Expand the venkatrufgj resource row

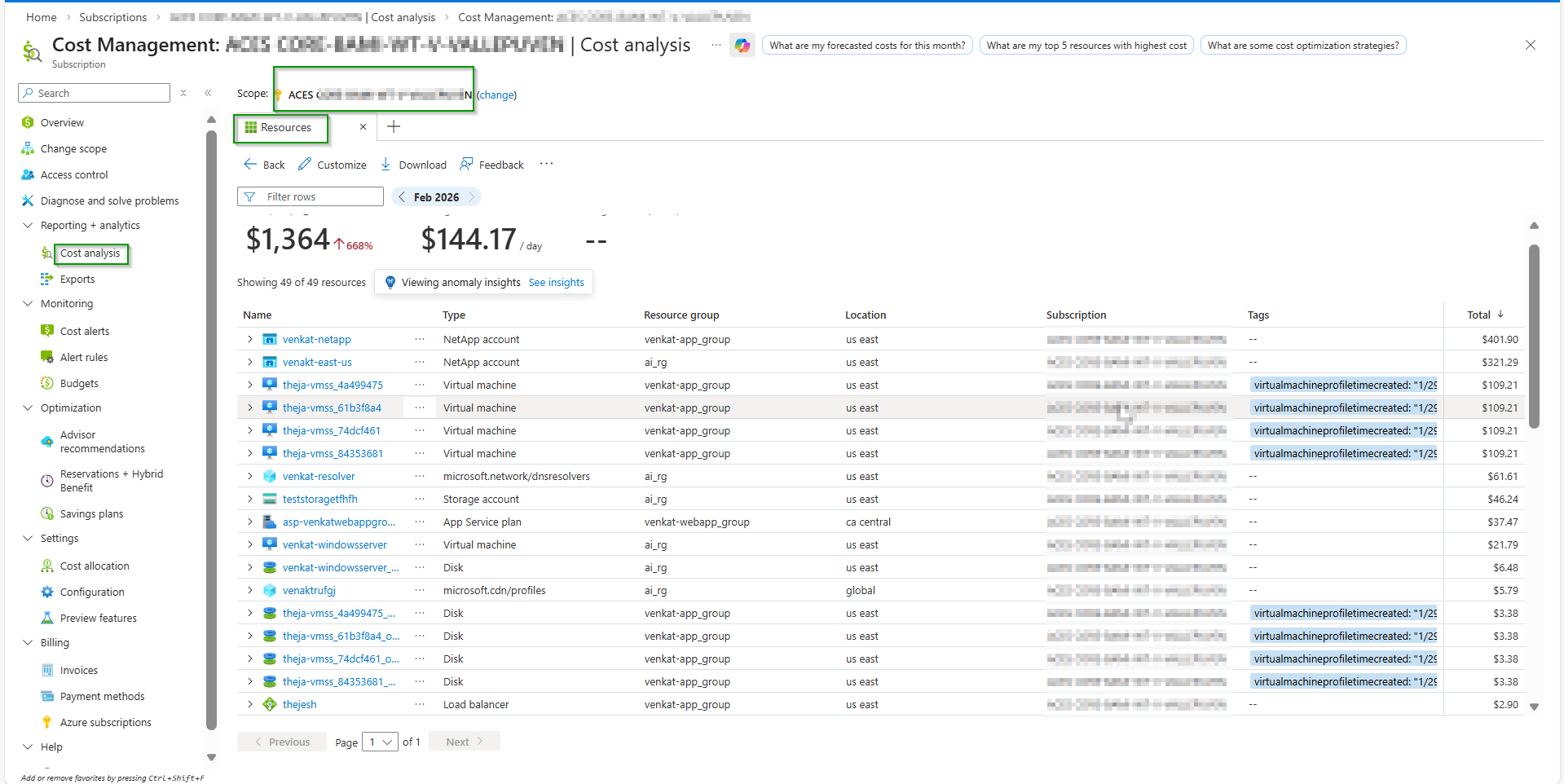pyautogui.click(x=250, y=590)
